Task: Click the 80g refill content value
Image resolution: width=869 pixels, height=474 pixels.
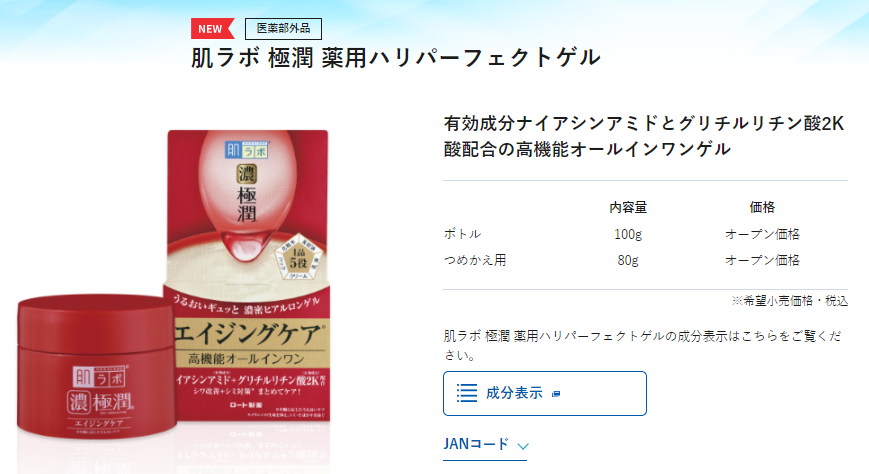Action: (x=628, y=260)
